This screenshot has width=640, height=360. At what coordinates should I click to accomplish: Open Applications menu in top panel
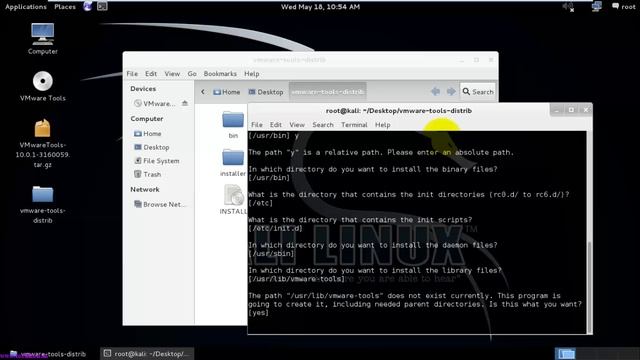pos(26,7)
